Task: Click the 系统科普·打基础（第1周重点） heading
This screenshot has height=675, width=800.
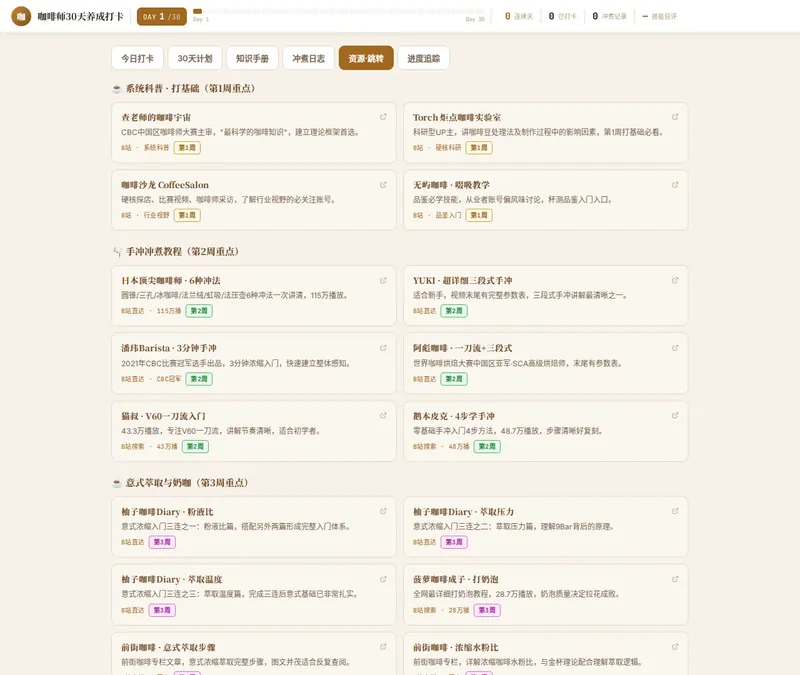Action: point(190,88)
